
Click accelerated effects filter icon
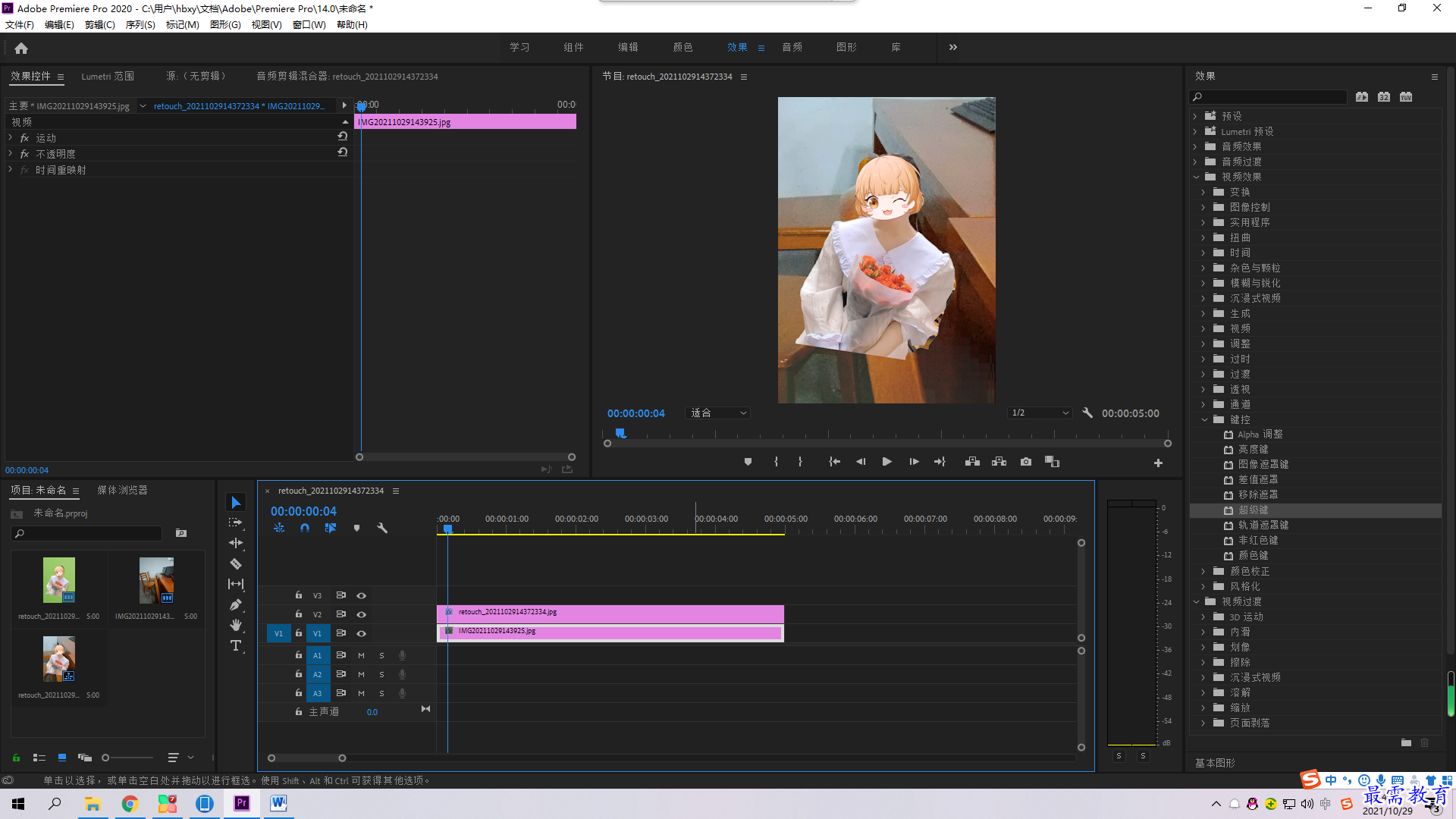click(1362, 97)
